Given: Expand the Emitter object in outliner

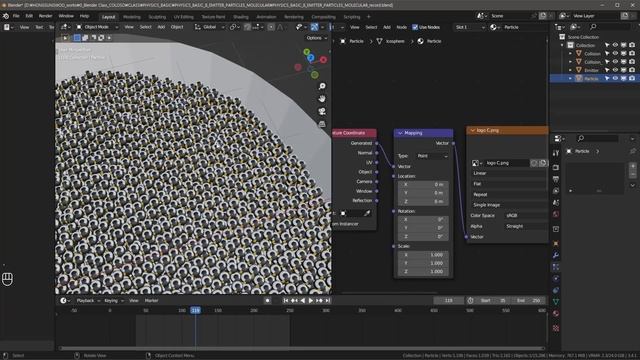Looking at the screenshot, I should click(571, 70).
